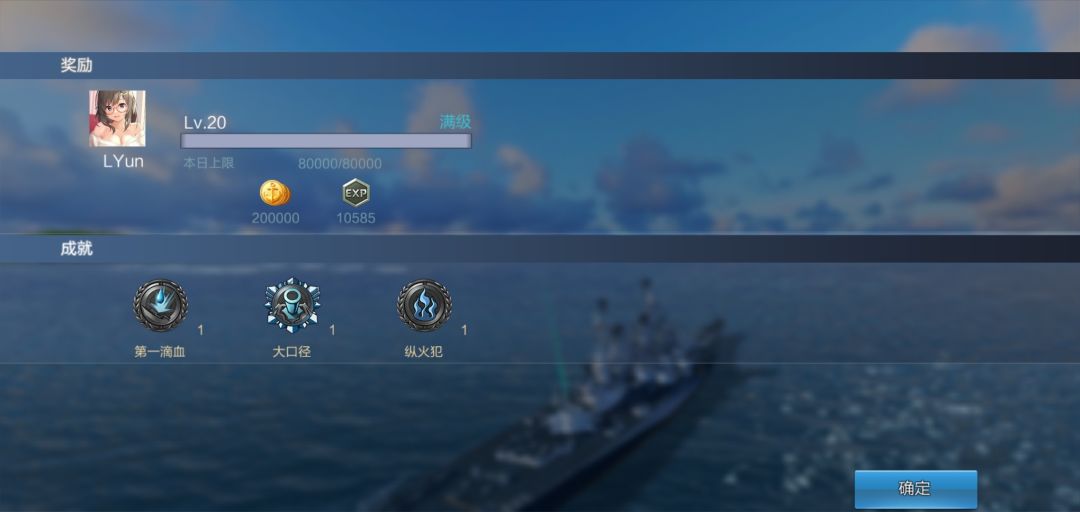
Task: Select the gold anchor coin reward icon
Action: [275, 193]
